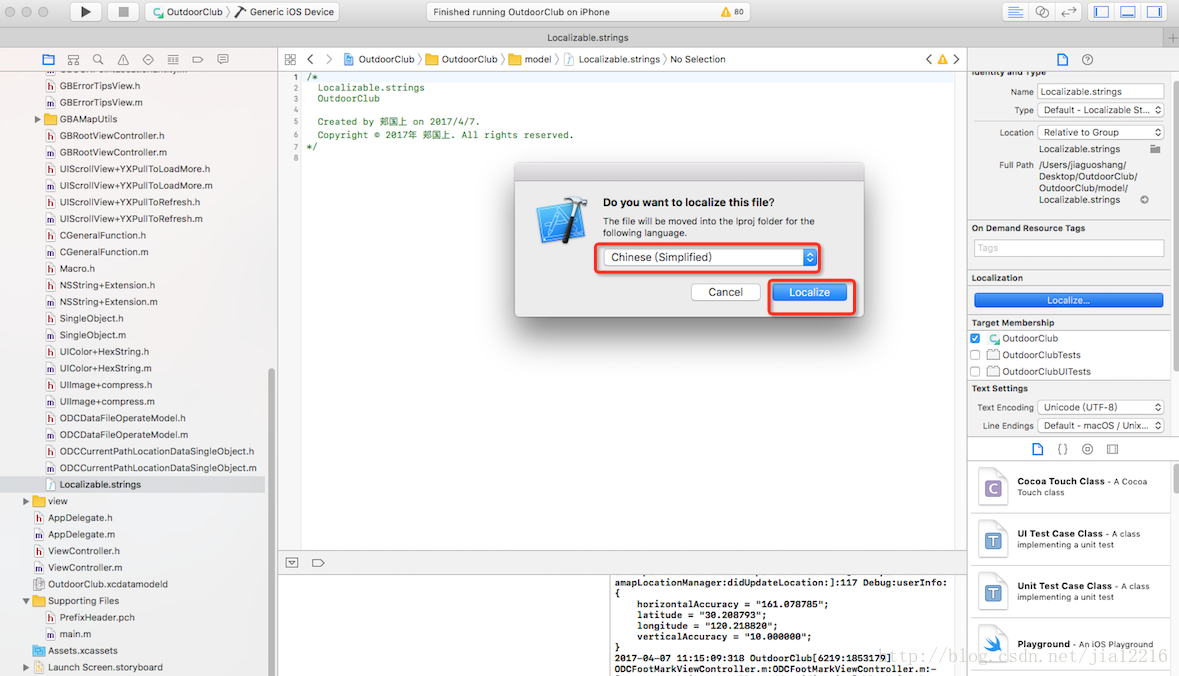Jump to the next issue arrow
1179x676 pixels.
956,59
